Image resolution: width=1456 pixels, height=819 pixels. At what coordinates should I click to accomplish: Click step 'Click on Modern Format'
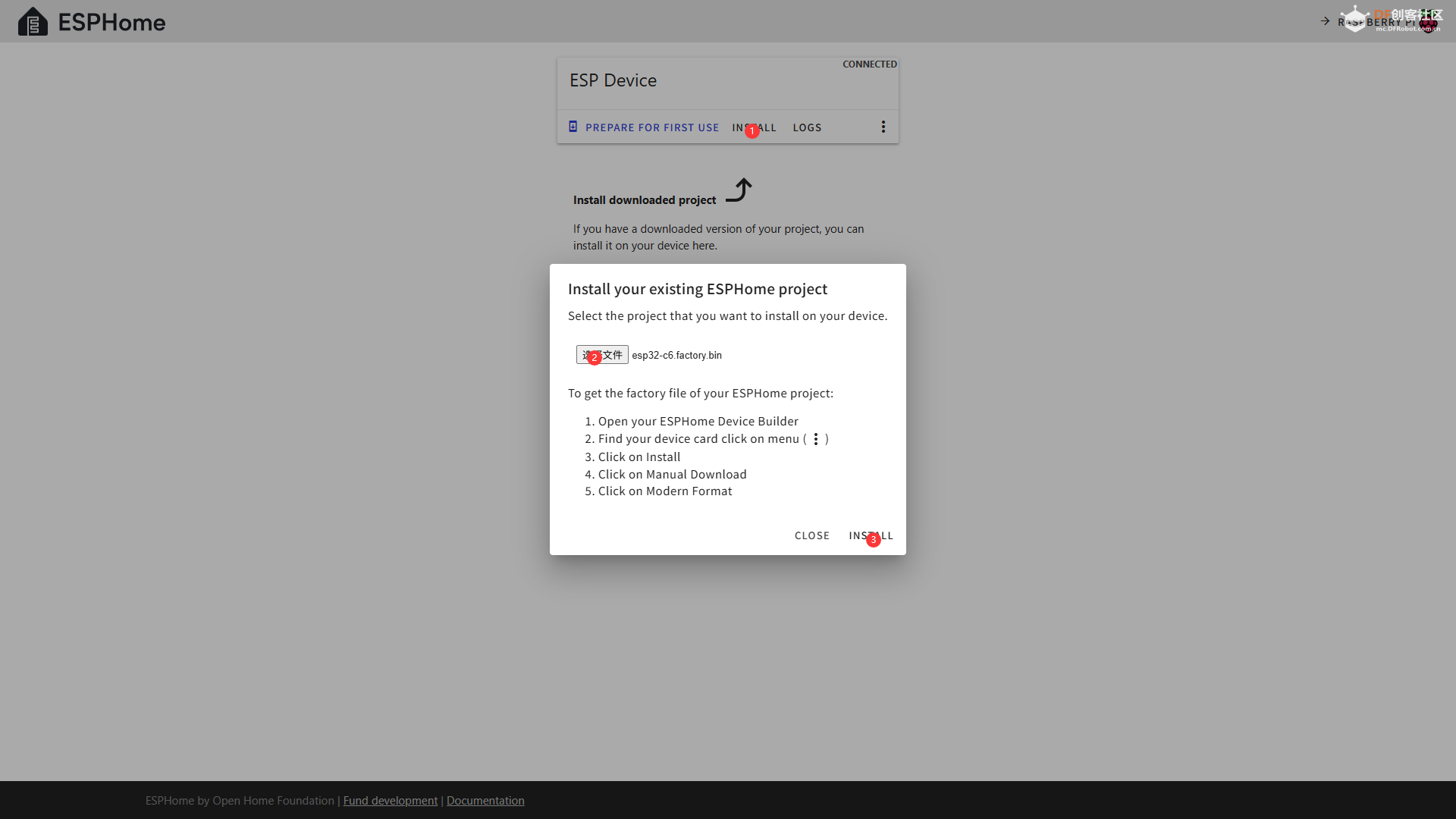tap(665, 491)
